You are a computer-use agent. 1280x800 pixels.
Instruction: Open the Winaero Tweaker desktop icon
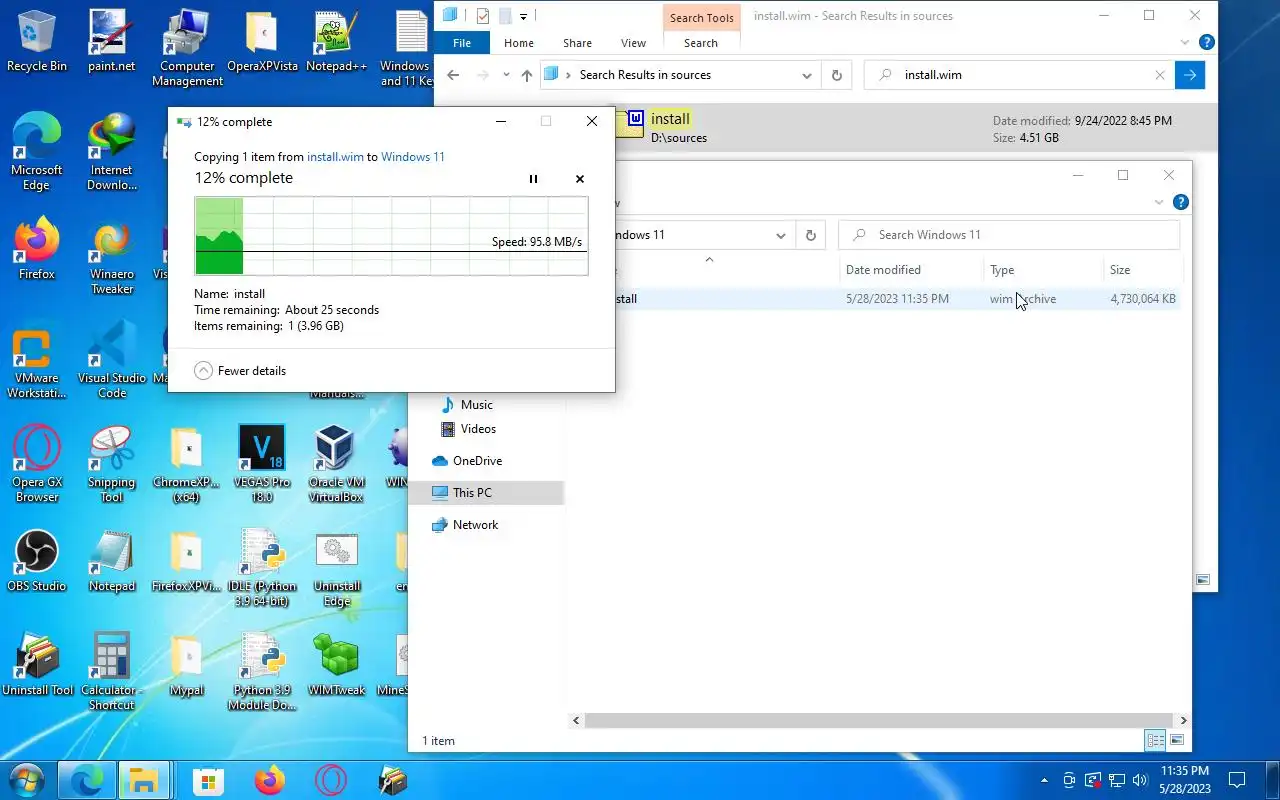click(112, 258)
